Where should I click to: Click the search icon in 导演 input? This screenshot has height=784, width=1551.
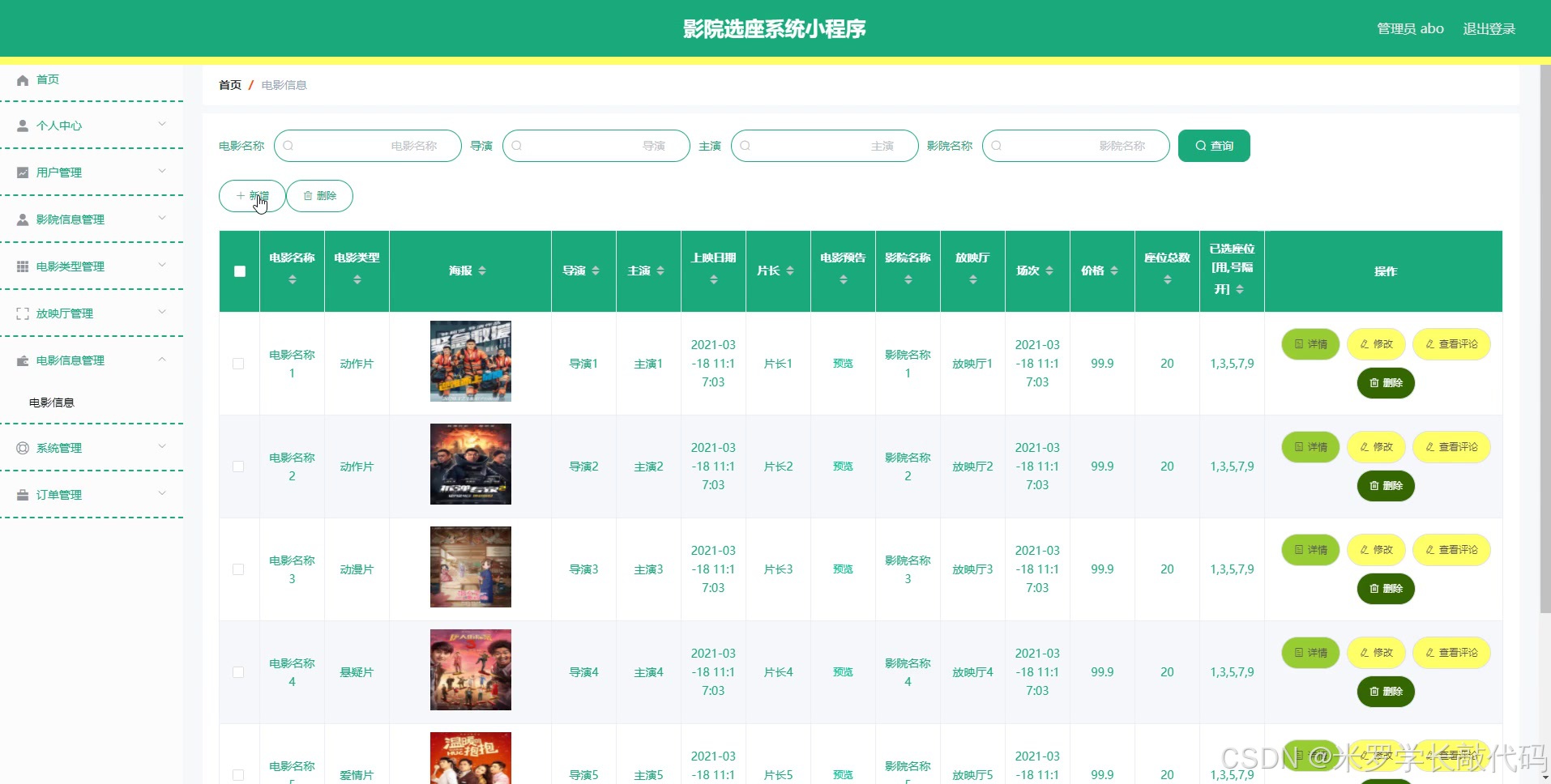pyautogui.click(x=516, y=146)
